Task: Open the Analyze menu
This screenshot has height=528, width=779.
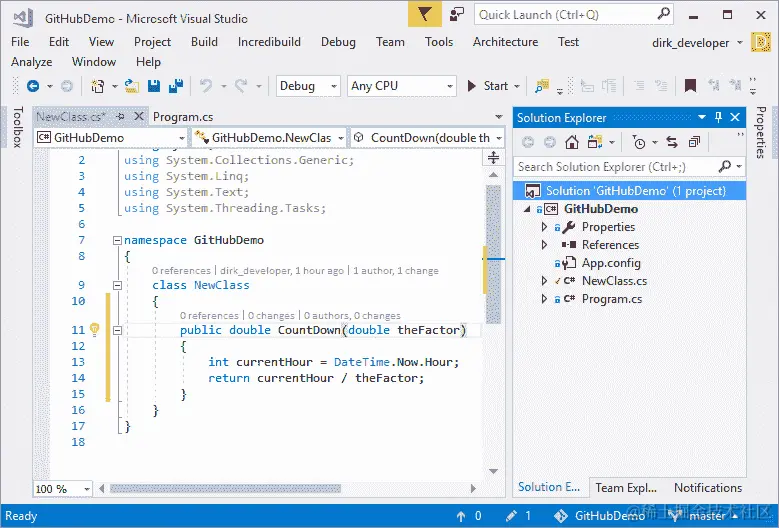Action: point(31,62)
